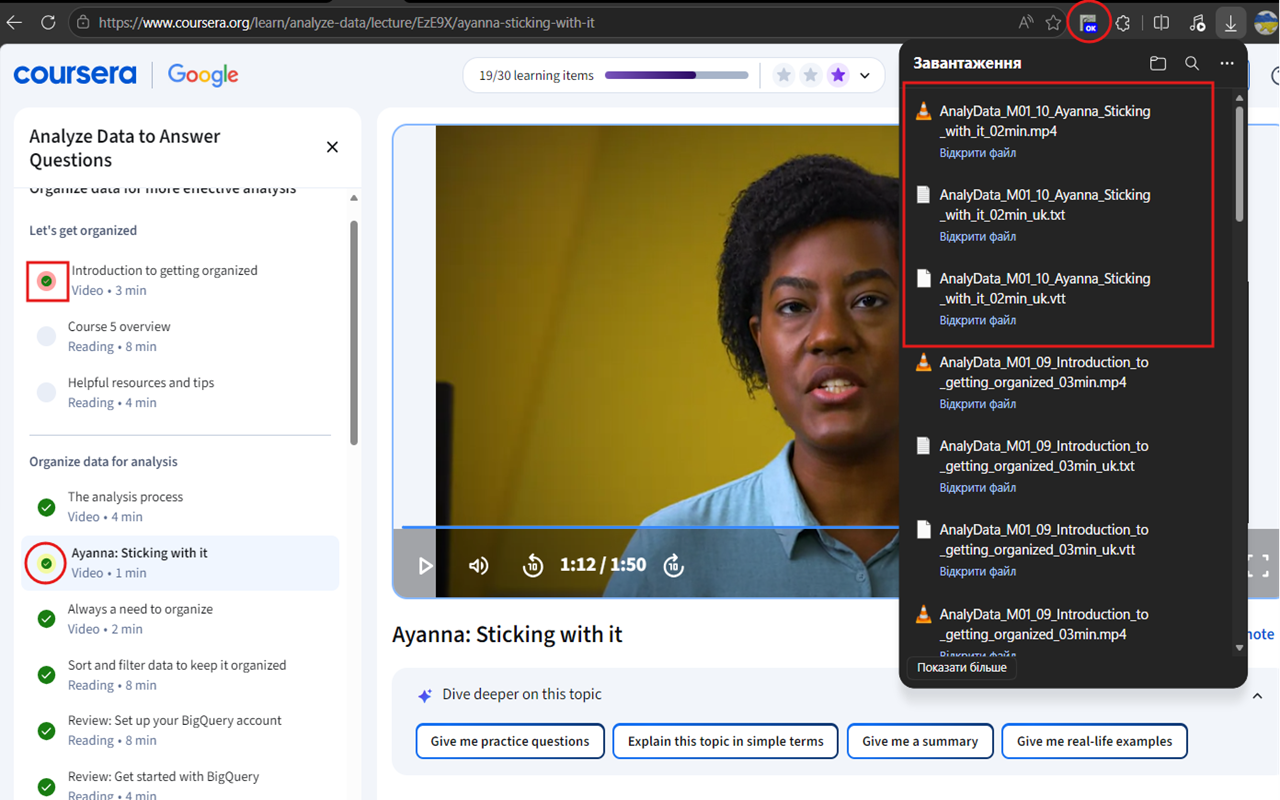Open the downloads folder icon
Image resolution: width=1280 pixels, height=800 pixels.
coord(1158,63)
